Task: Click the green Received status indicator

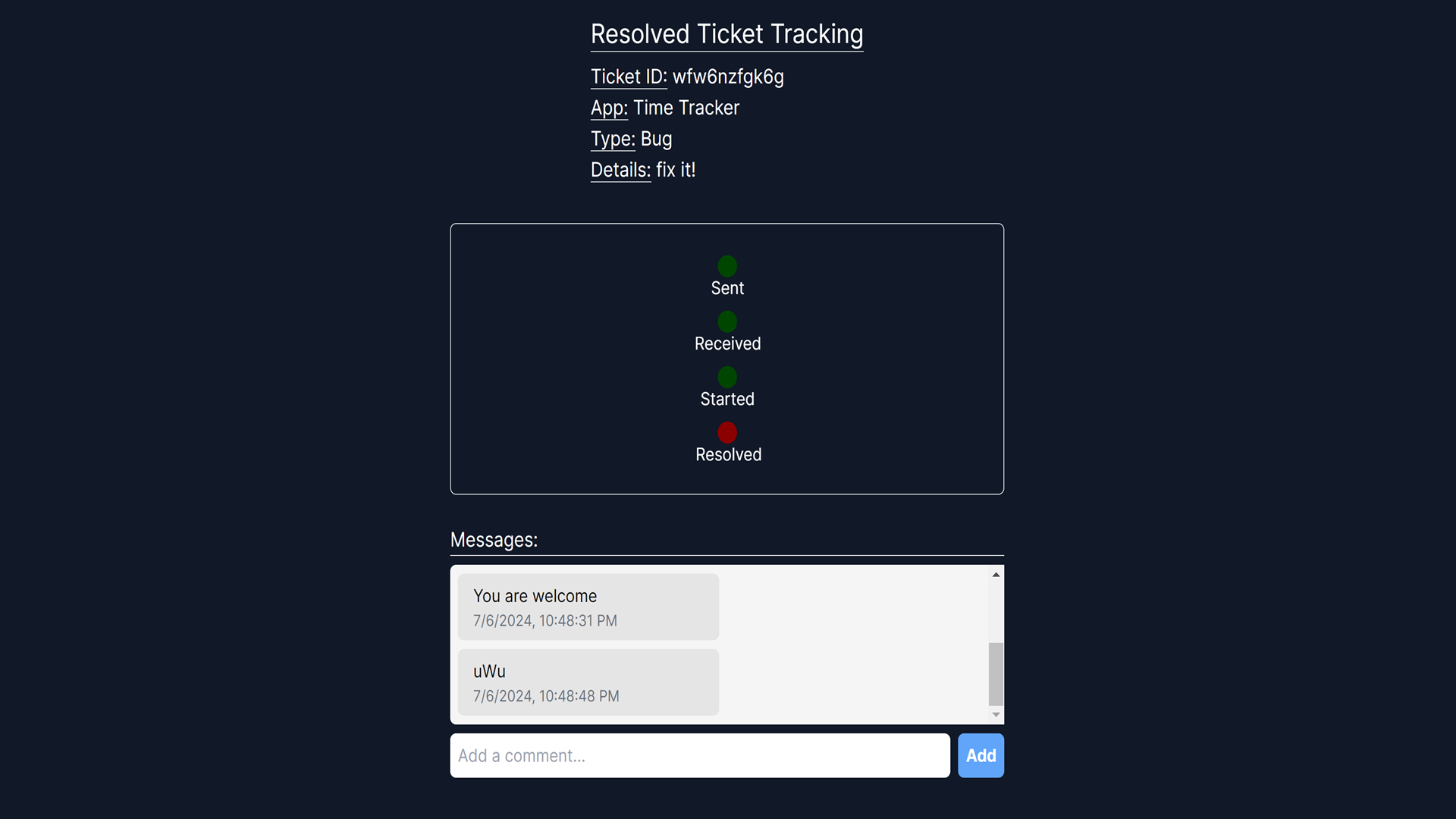Action: point(726,322)
